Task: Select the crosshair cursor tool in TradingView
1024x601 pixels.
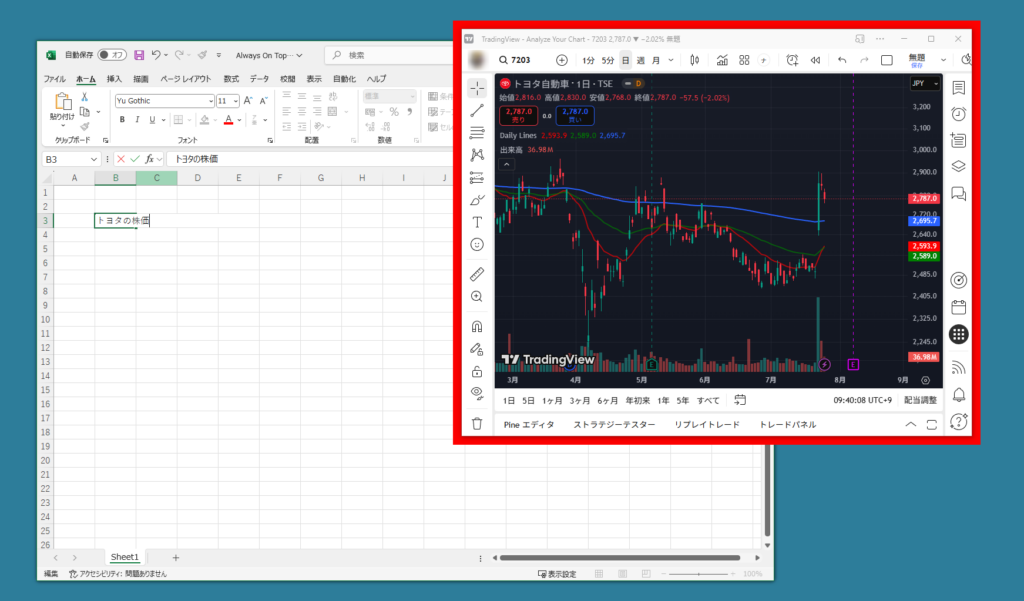Action: coord(477,88)
